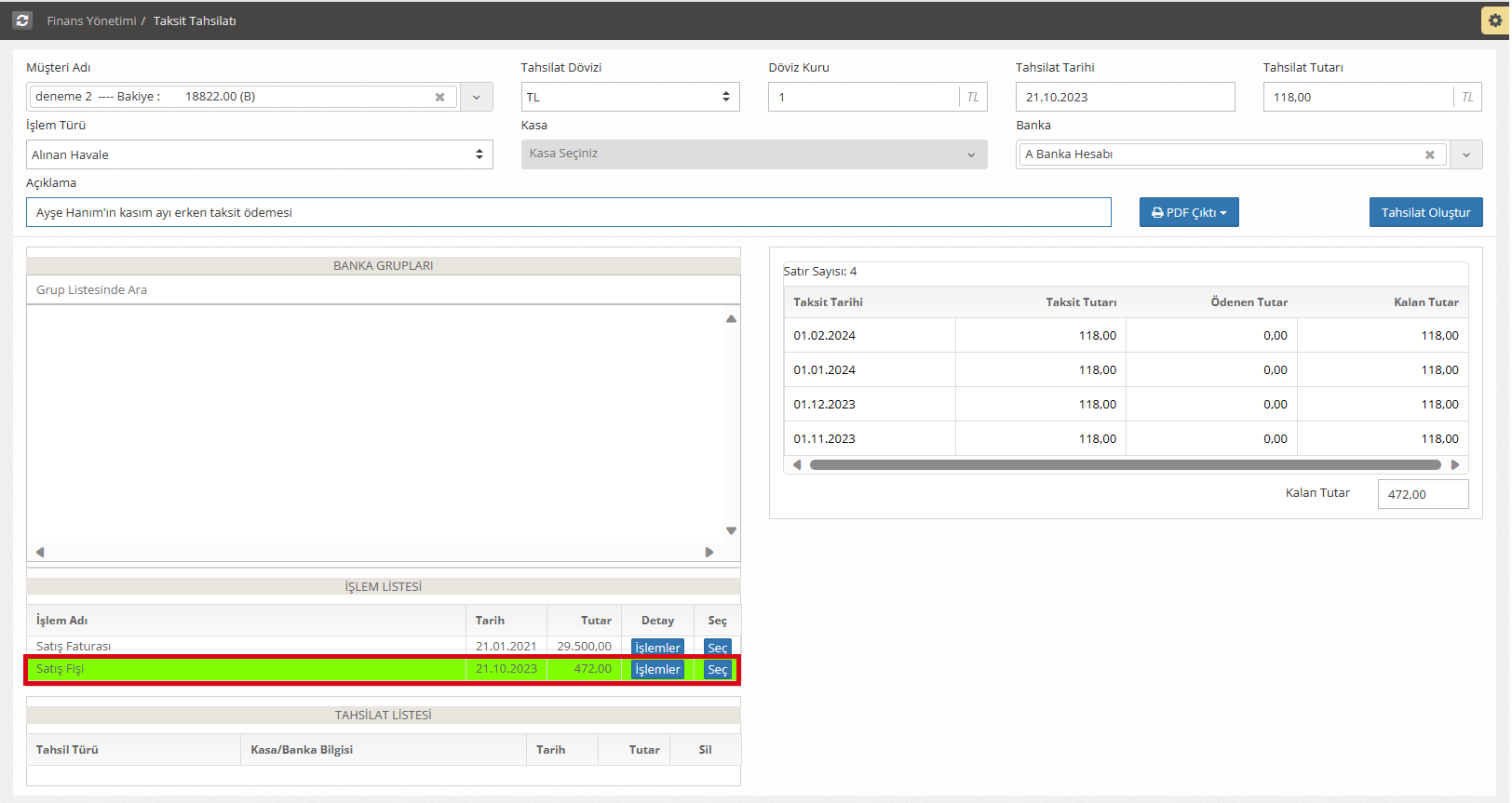Focus the Grup Listesinde Ara search box
This screenshot has height=803, width=1512.
pos(383,289)
